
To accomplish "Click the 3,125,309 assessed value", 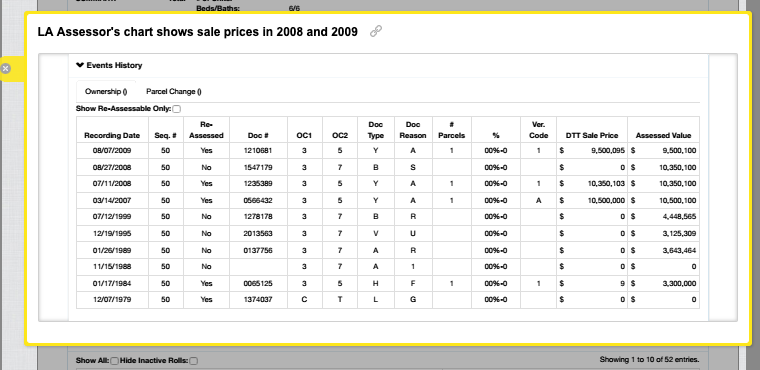I will click(680, 234).
